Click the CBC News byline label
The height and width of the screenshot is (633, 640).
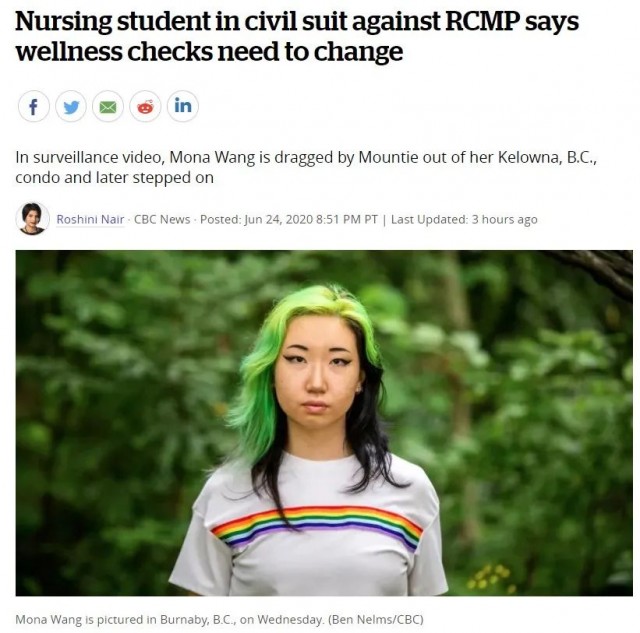click(x=162, y=219)
